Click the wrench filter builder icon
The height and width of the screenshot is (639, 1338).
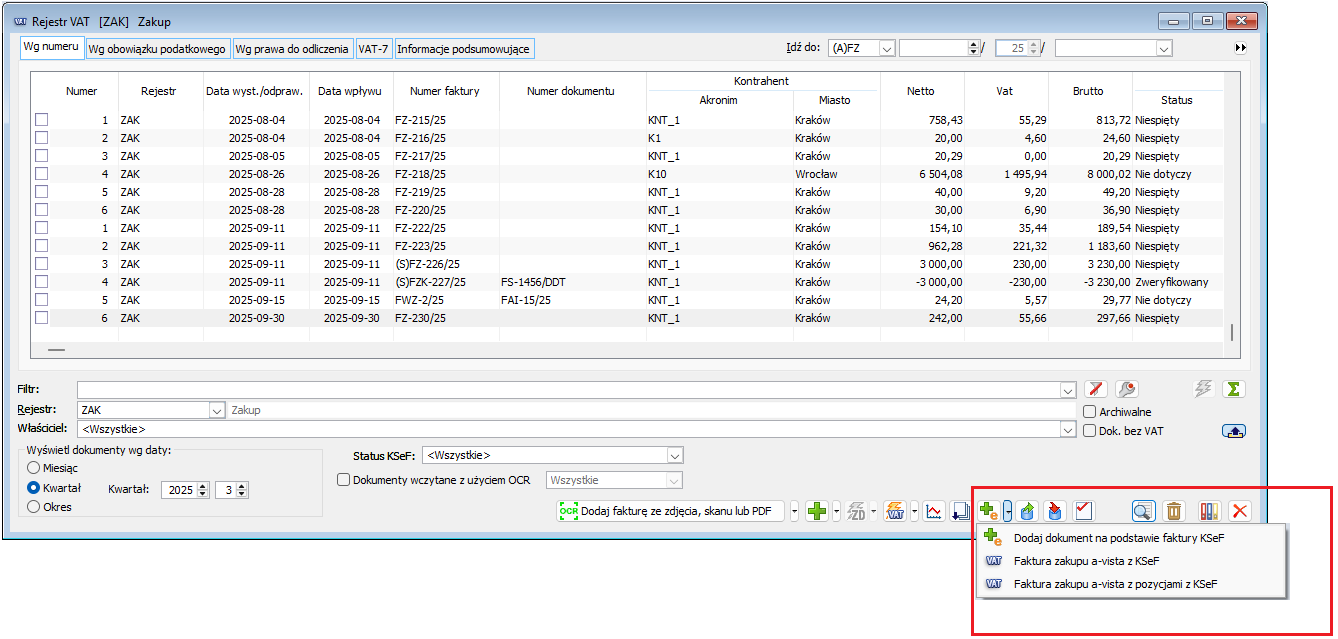[1127, 390]
